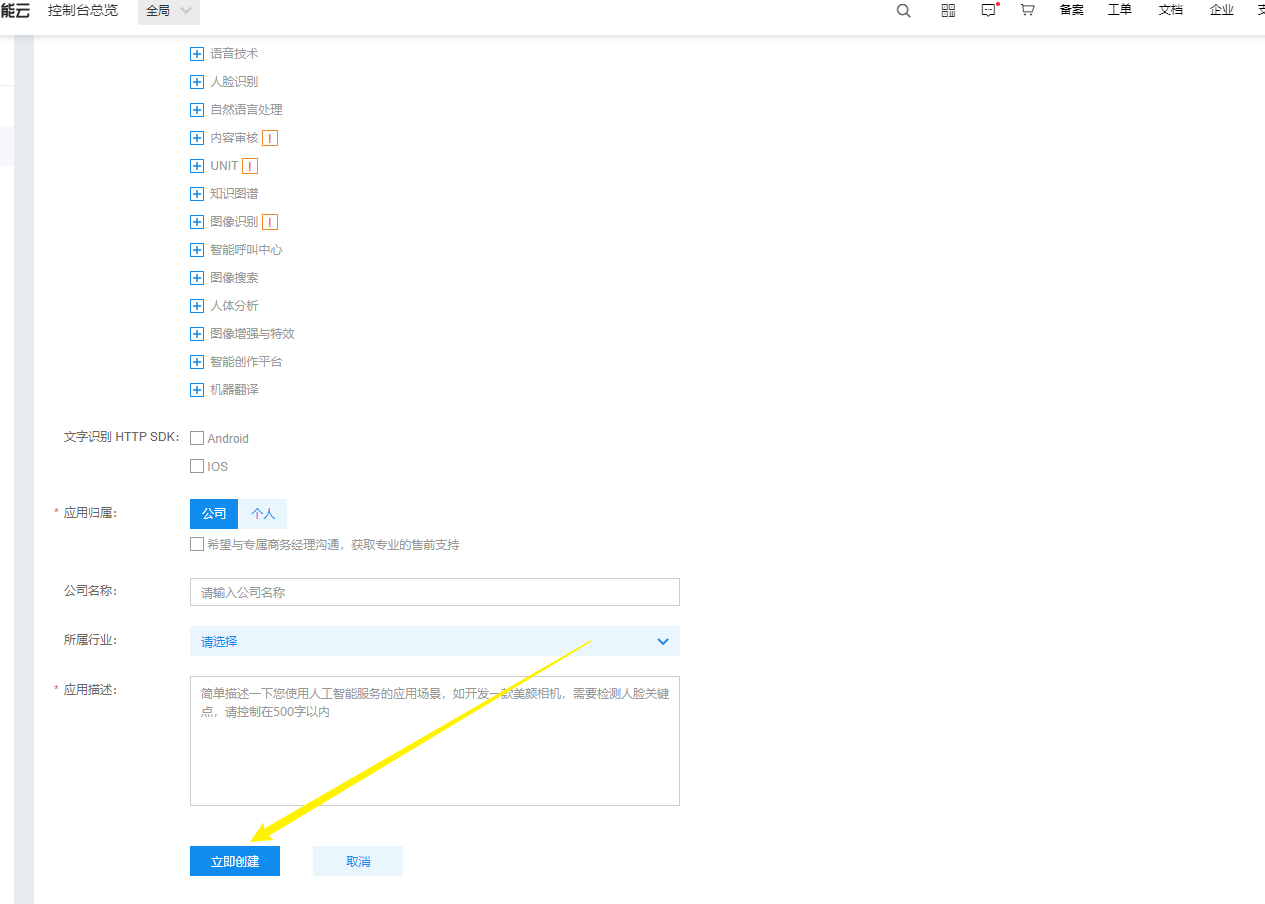Click the orange I badge beside 内容审核
Image resolution: width=1265 pixels, height=904 pixels.
point(269,137)
